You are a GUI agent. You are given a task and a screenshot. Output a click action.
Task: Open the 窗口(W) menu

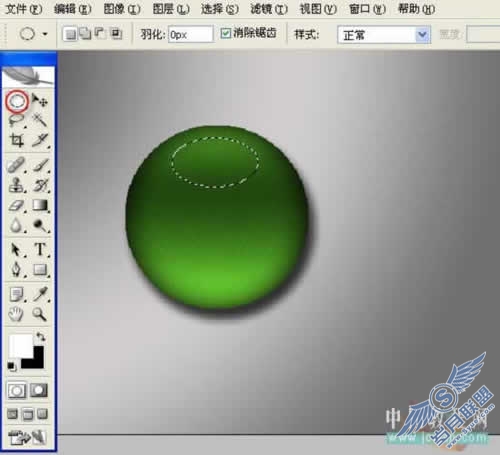pos(367,9)
